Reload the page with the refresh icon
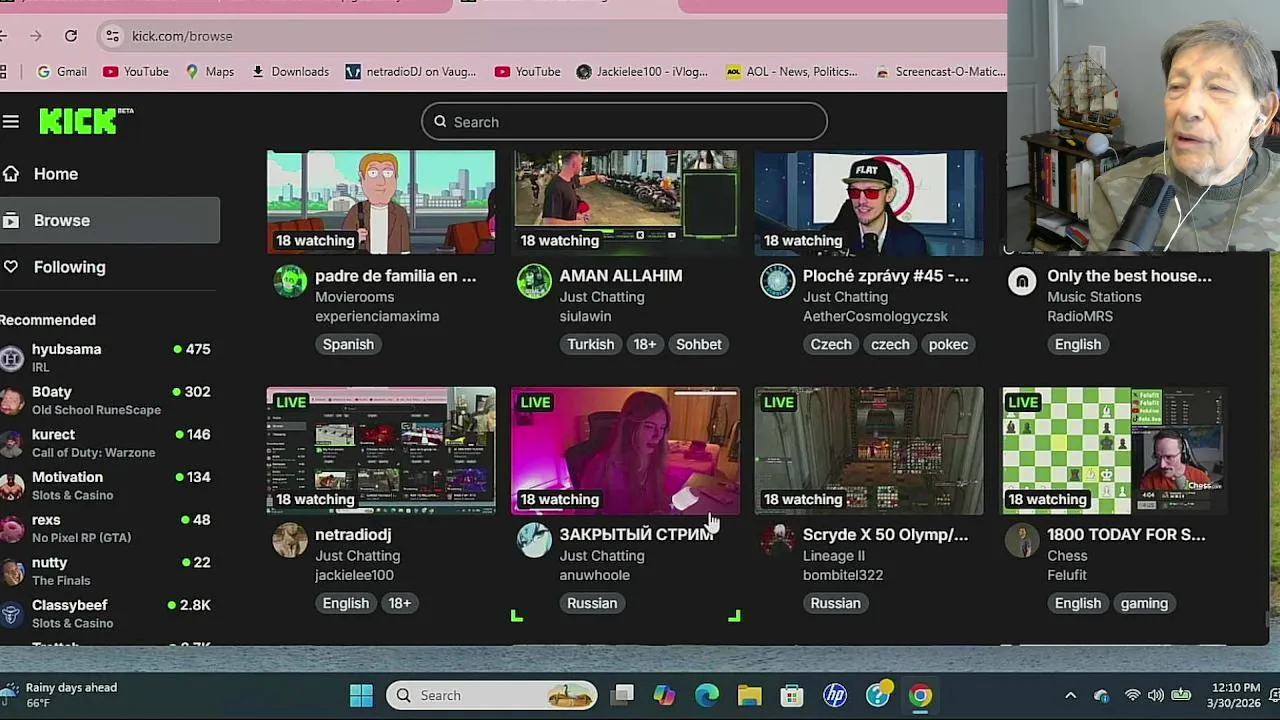1280x720 pixels. pyautogui.click(x=71, y=36)
